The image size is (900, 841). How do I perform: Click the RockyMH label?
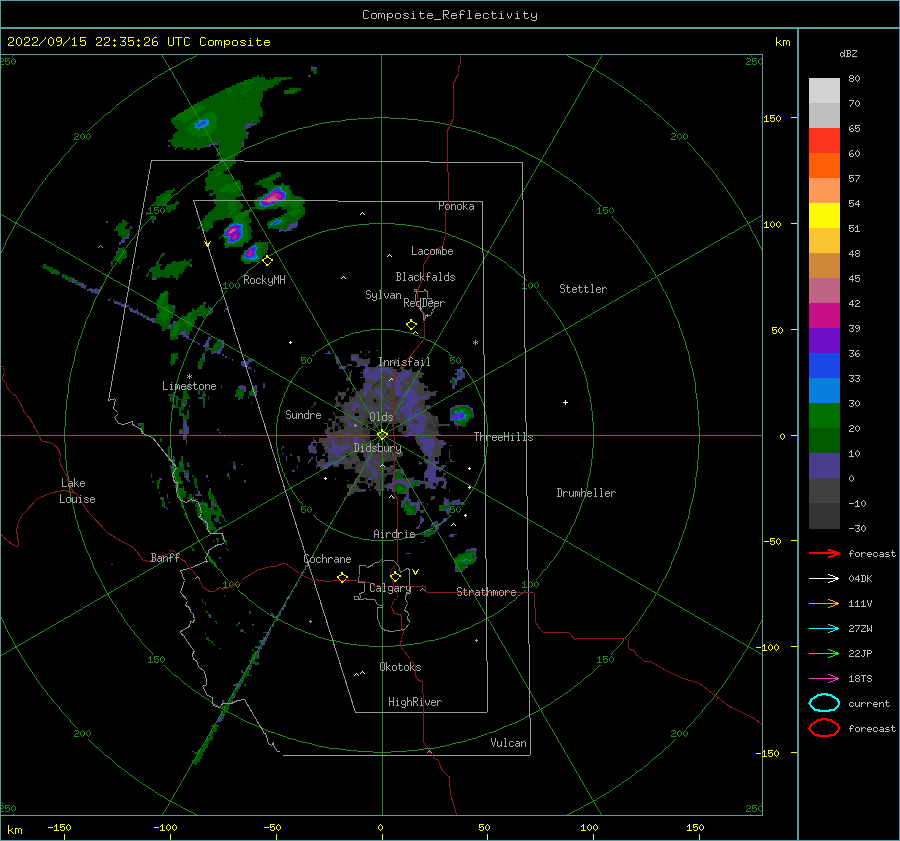(264, 280)
